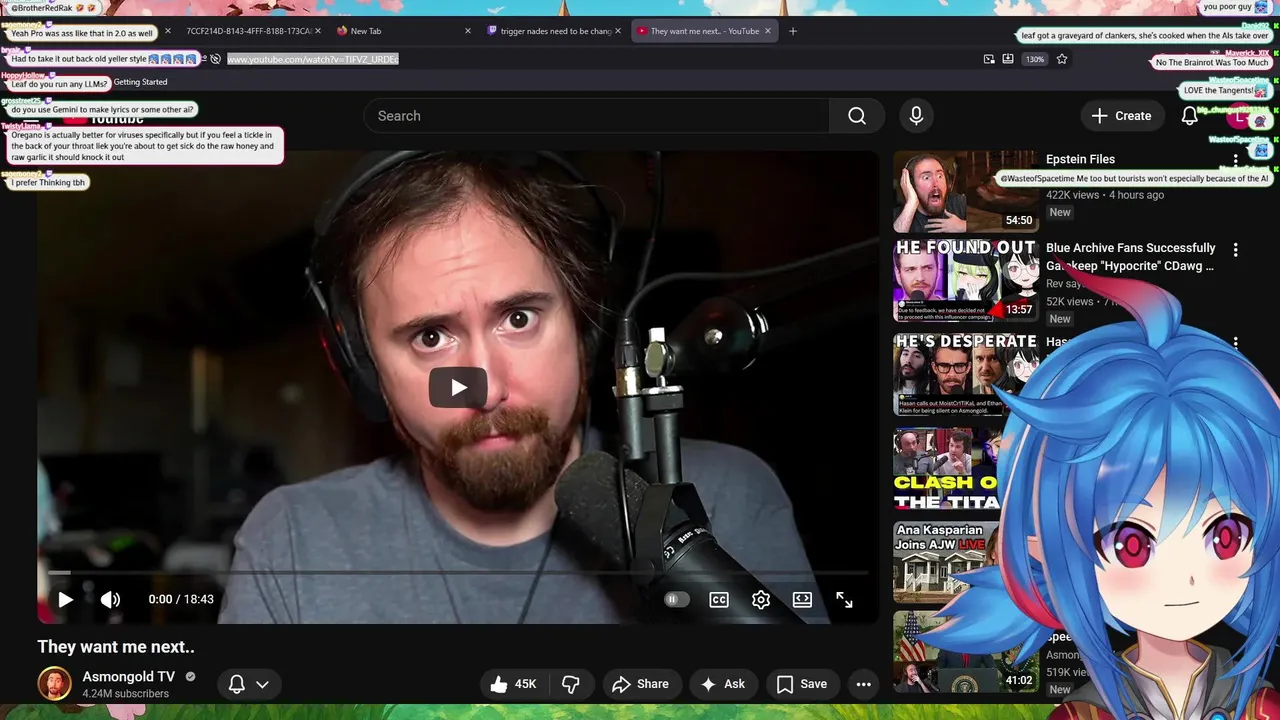The height and width of the screenshot is (720, 1280).
Task: Click the video title They want me next
Action: (116, 647)
